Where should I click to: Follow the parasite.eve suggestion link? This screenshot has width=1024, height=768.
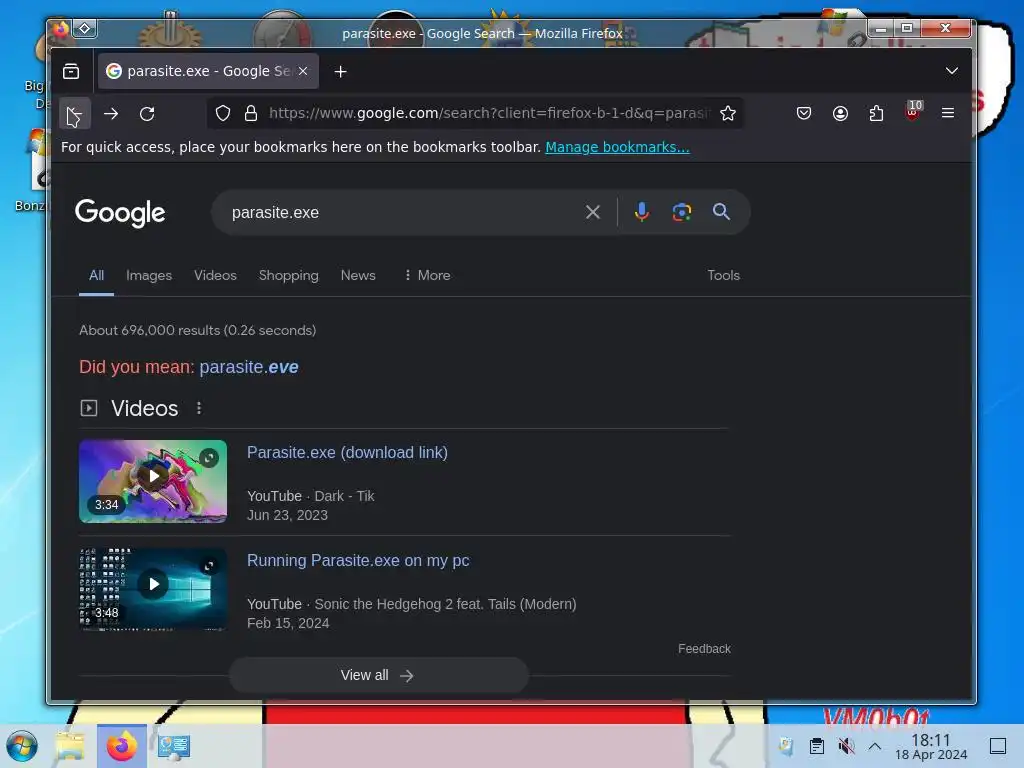[x=249, y=367]
